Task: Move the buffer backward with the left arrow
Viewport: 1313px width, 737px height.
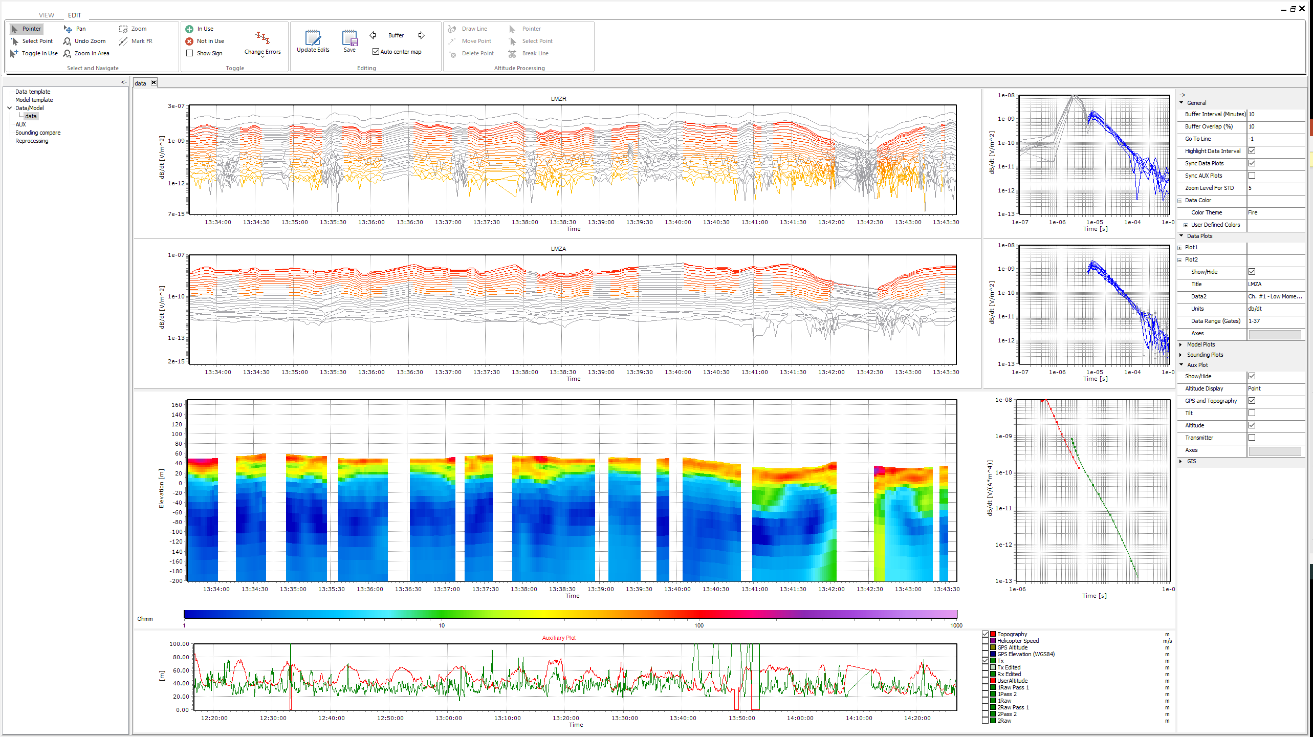Action: click(373, 34)
